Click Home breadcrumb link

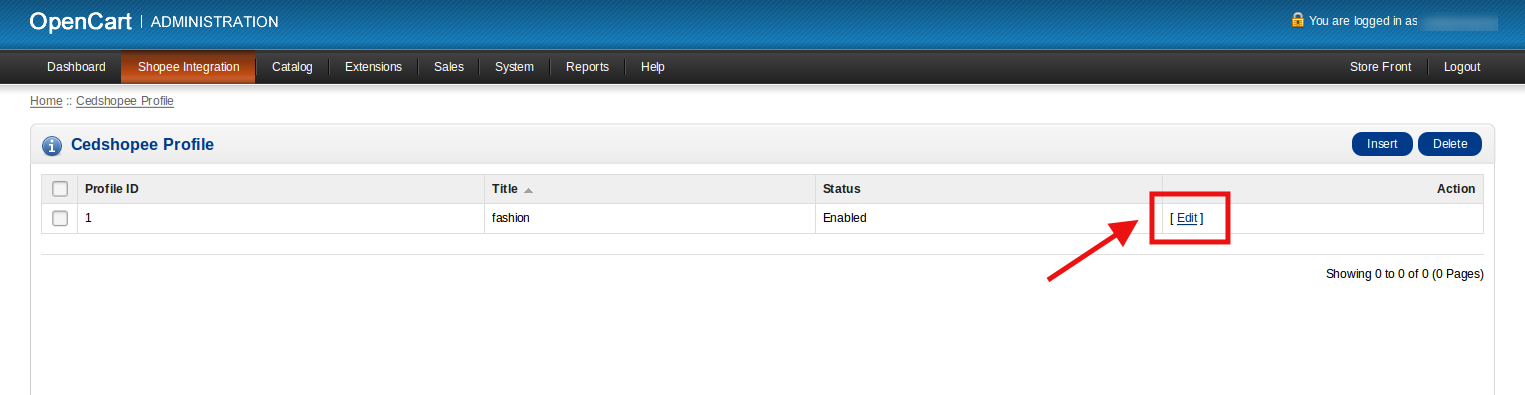(46, 101)
